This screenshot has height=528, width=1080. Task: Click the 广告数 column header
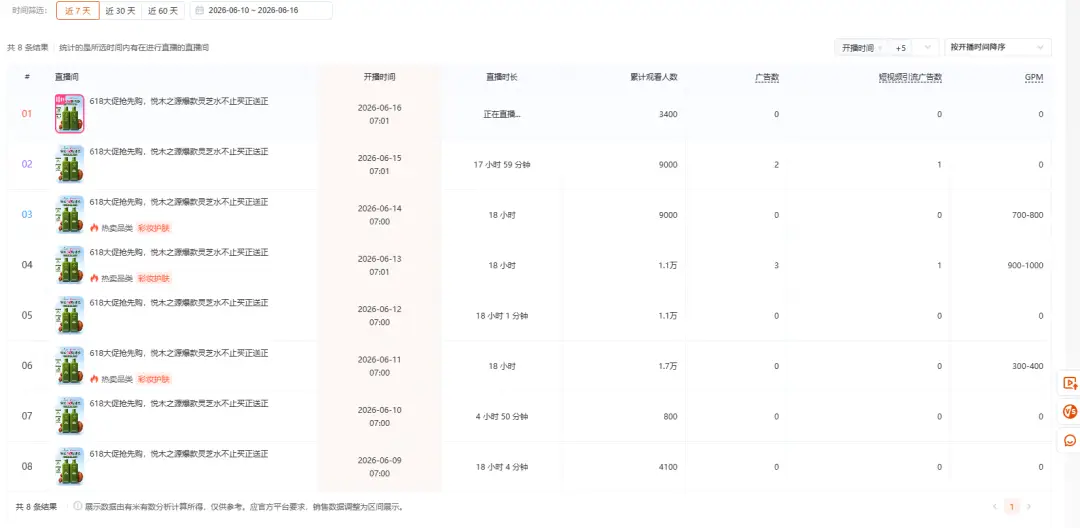pyautogui.click(x=767, y=77)
